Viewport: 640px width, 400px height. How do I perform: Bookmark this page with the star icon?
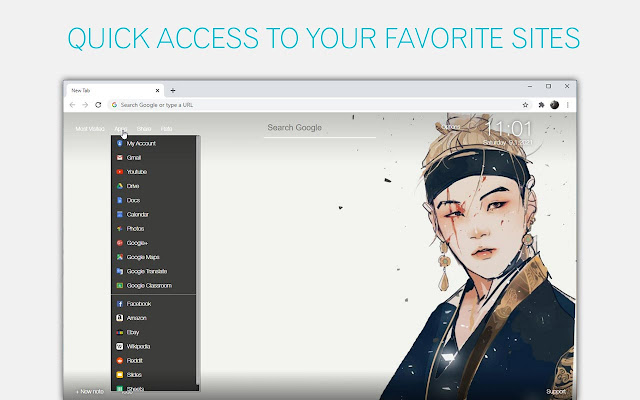[x=525, y=105]
